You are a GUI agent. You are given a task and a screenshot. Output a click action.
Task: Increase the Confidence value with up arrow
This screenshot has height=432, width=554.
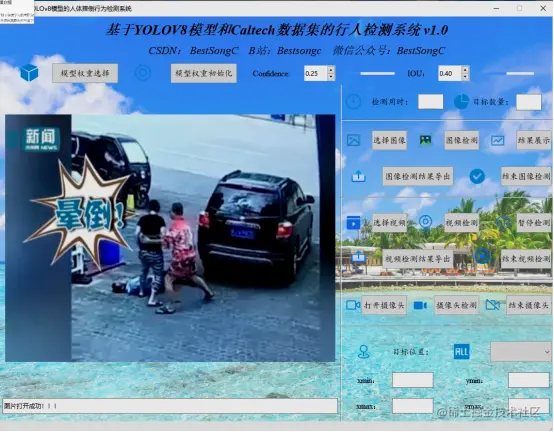(331, 70)
